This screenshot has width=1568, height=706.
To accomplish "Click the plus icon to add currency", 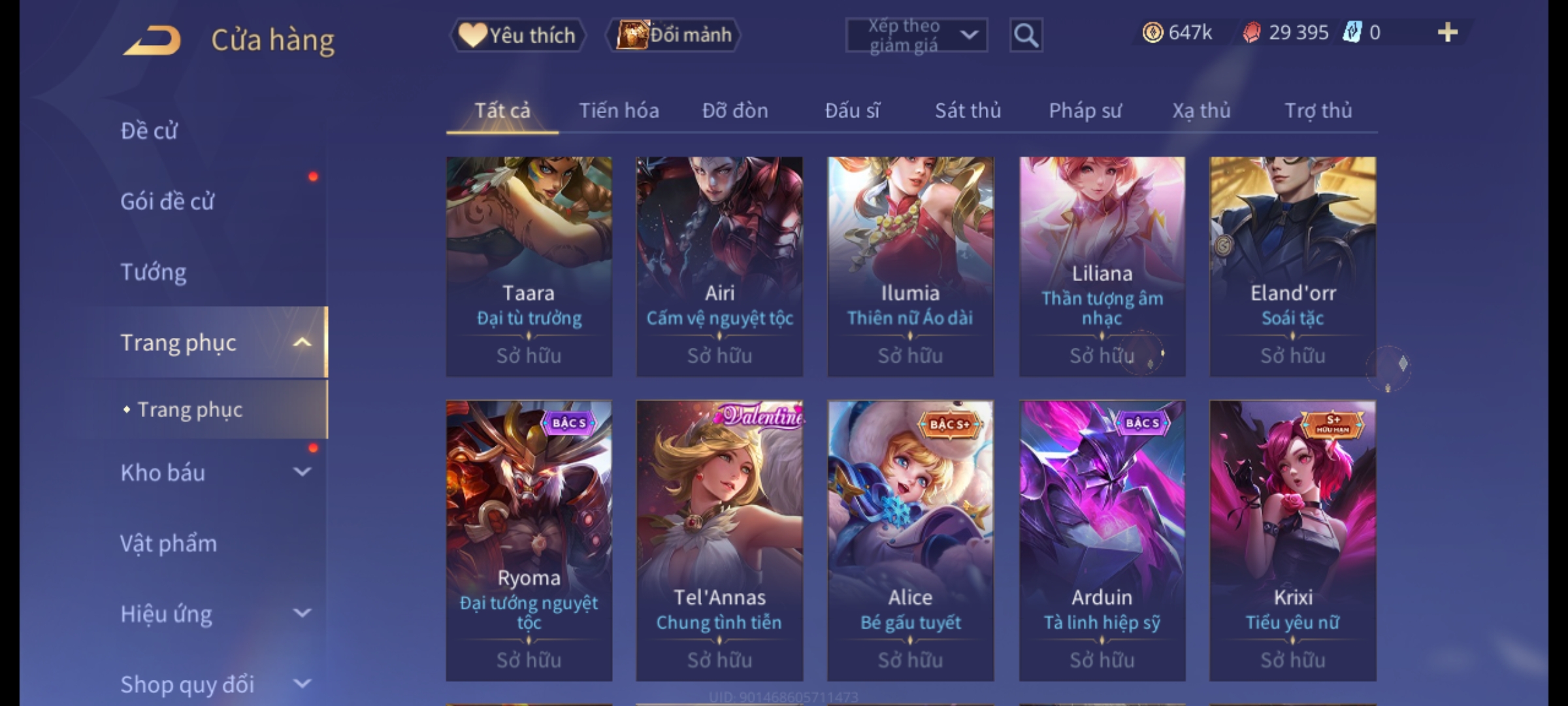I will tap(1448, 32).
